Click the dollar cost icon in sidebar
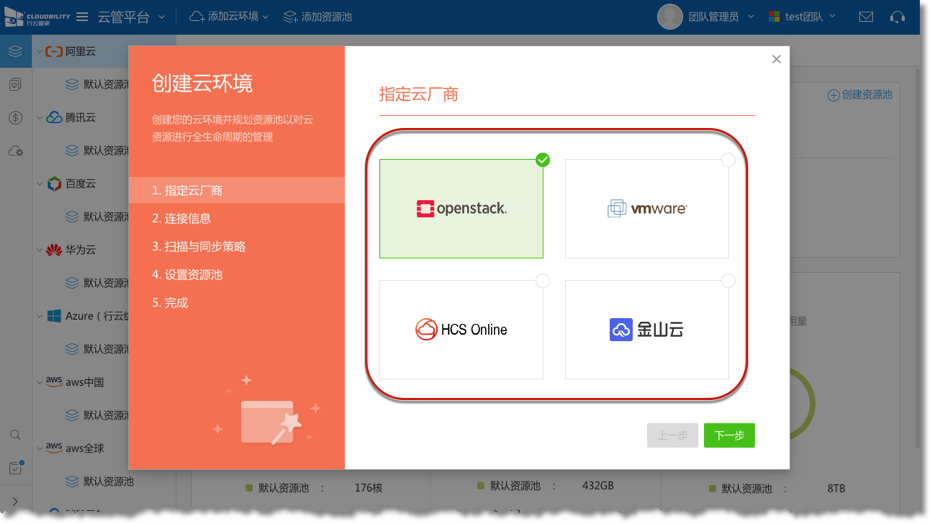The image size is (930, 524). point(15,117)
